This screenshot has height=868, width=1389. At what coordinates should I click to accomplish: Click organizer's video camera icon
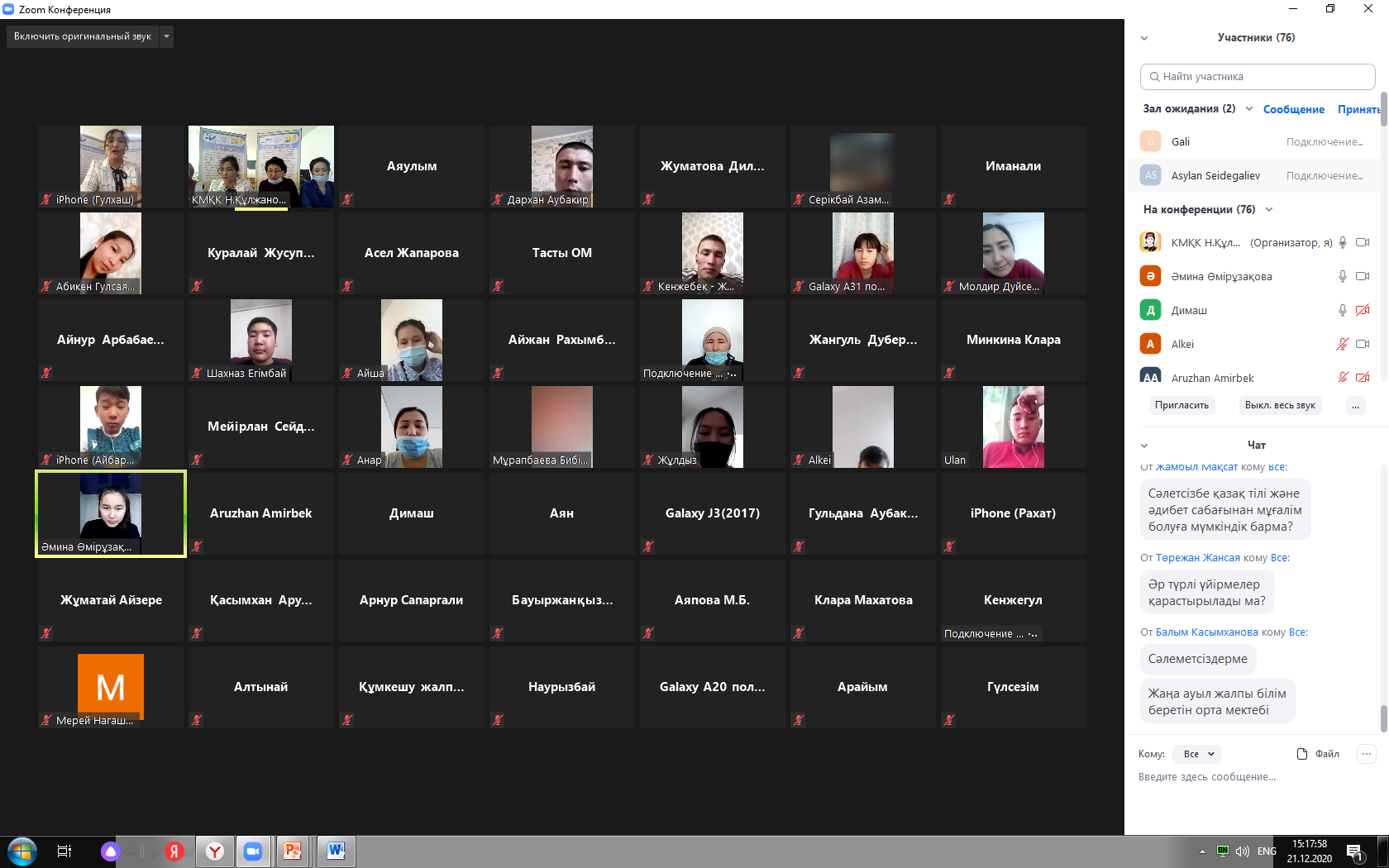pos(1363,242)
